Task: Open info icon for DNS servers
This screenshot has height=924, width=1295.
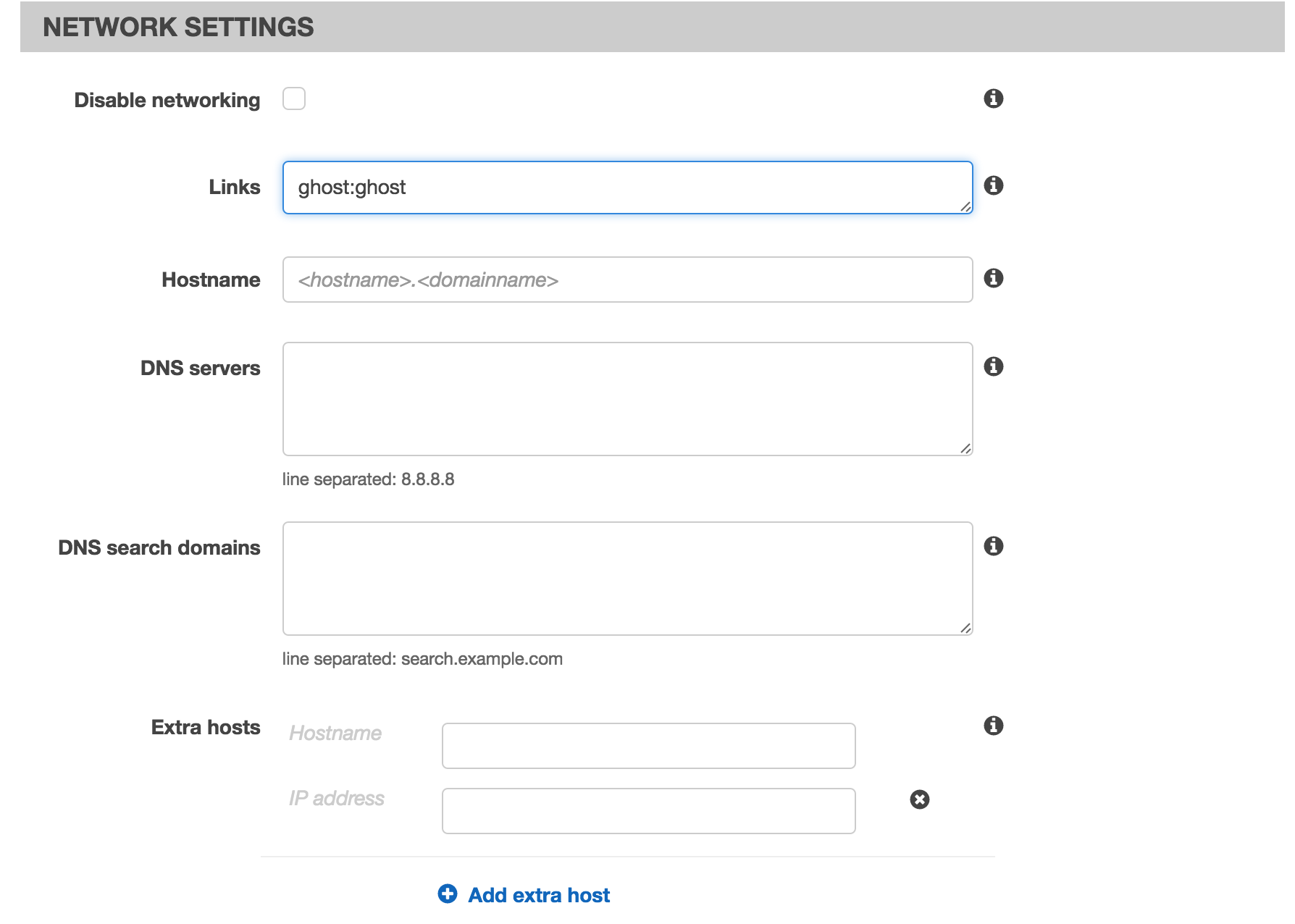Action: click(994, 366)
